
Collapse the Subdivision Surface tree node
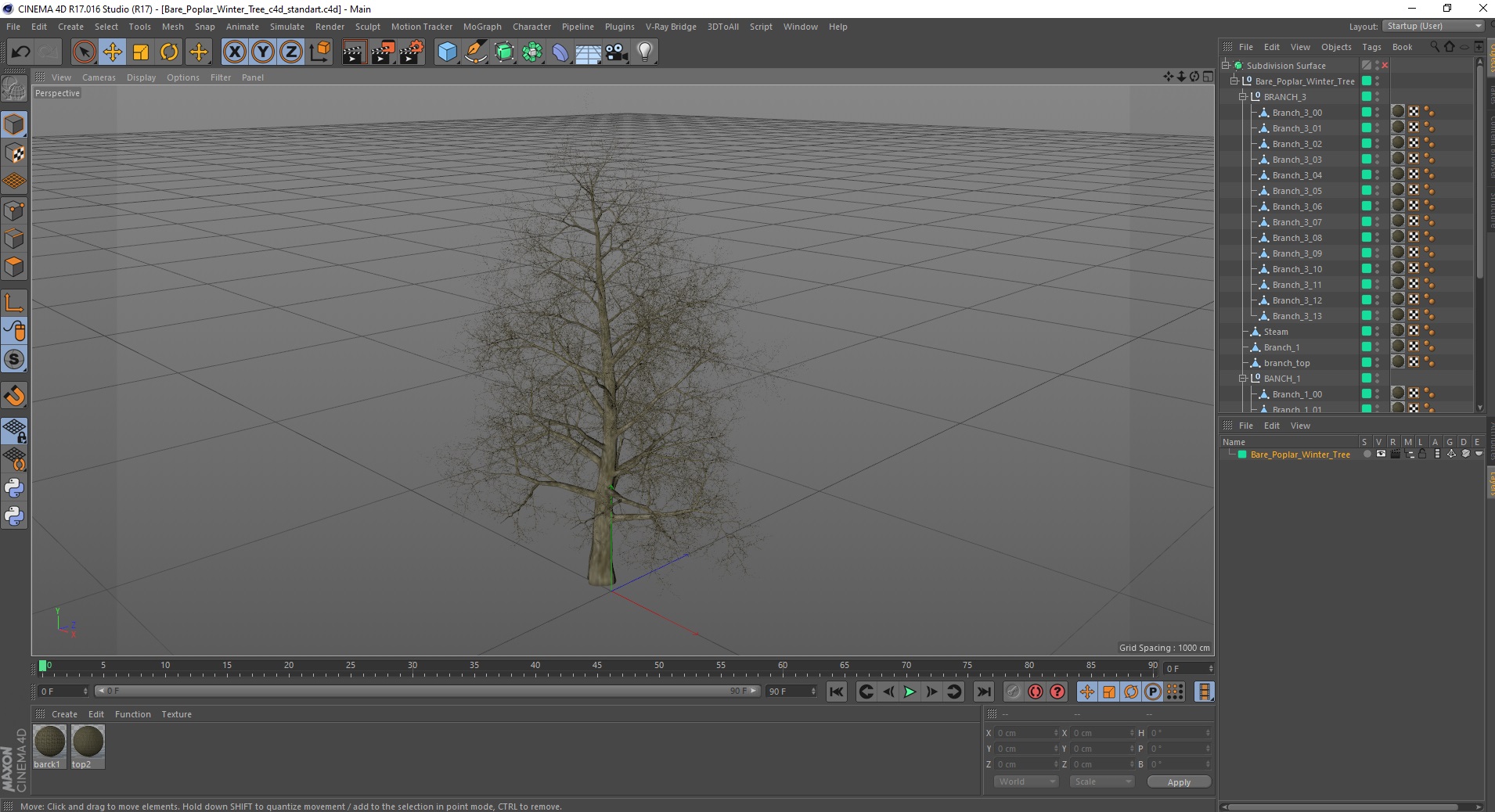pos(1226,66)
